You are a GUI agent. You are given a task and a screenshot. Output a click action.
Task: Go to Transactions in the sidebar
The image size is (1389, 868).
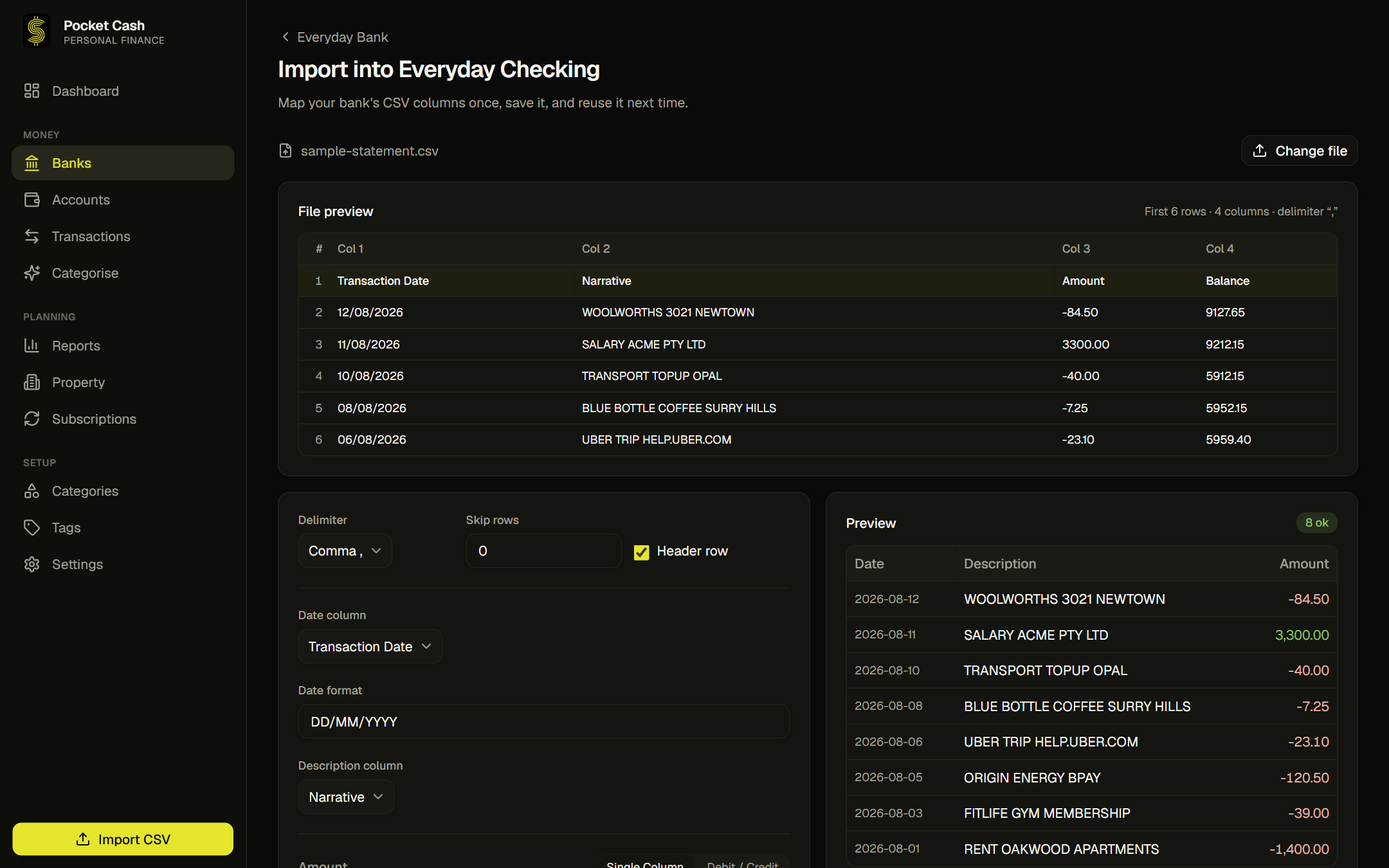pyautogui.click(x=123, y=236)
